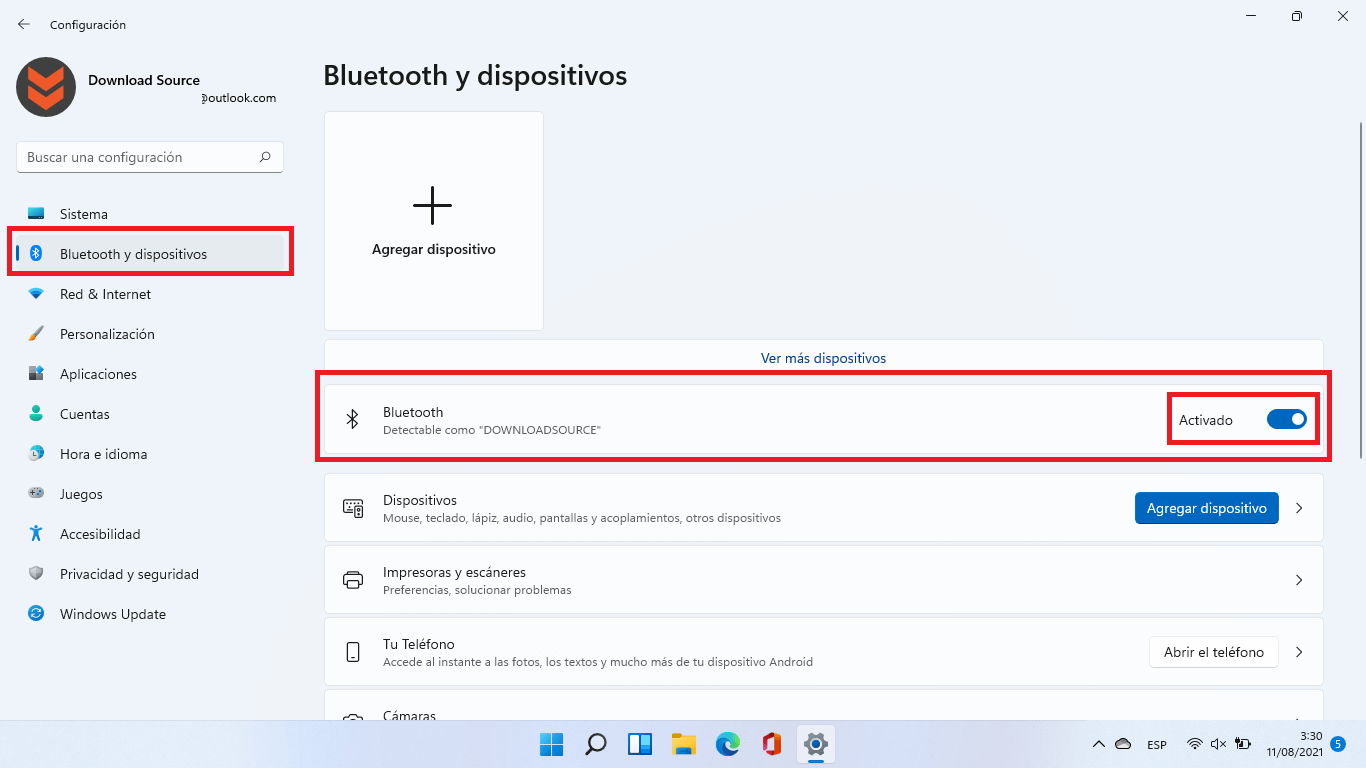This screenshot has height=768, width=1366.
Task: Restore down the Configuración window
Action: point(1297,16)
